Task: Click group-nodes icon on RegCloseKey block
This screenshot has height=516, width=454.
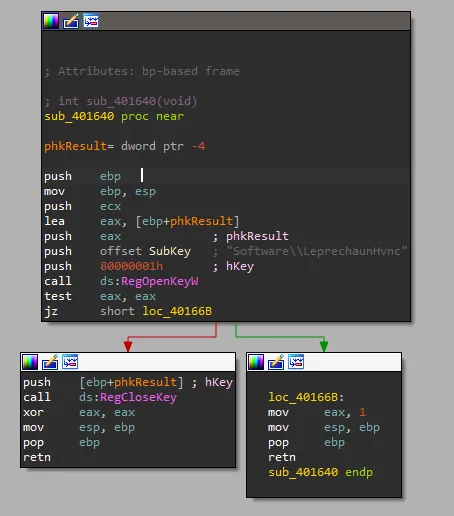Action: pos(70,362)
